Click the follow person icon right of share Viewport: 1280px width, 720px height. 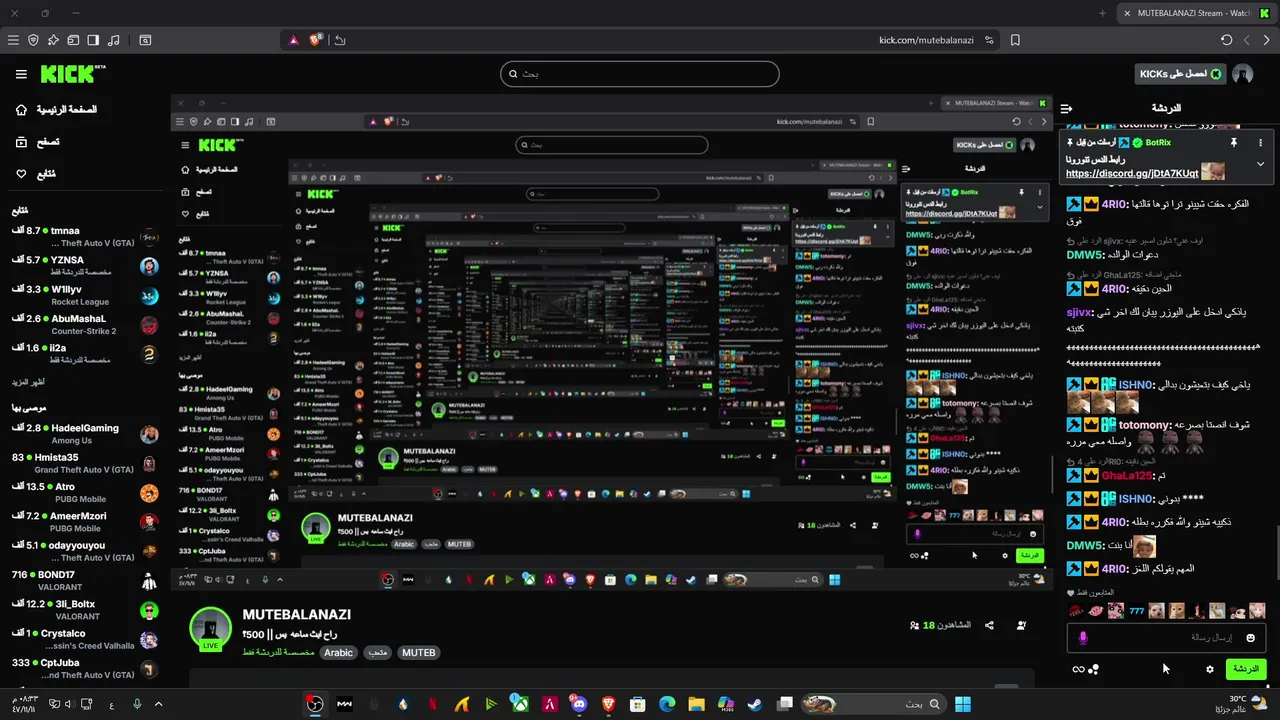click(x=1021, y=625)
